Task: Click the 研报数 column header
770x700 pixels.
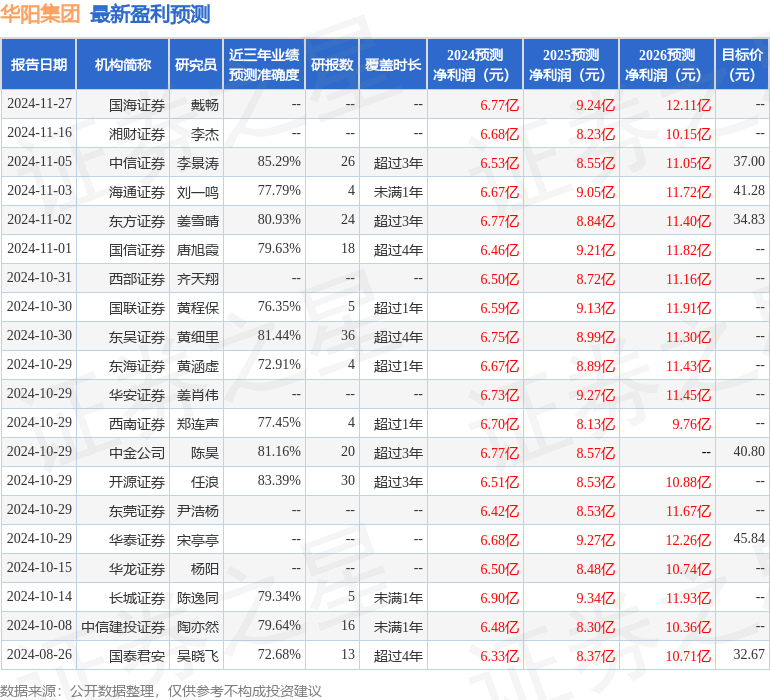Action: click(x=332, y=65)
